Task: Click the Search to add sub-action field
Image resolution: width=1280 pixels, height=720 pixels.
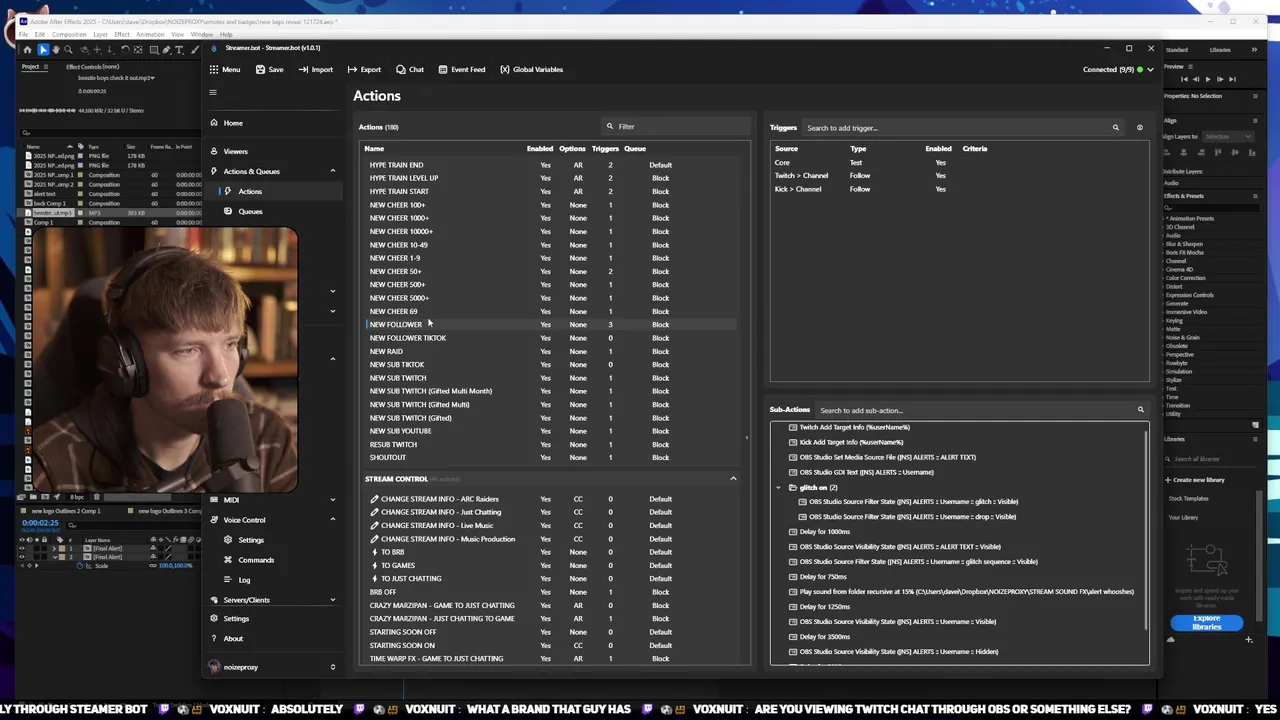Action: tap(982, 410)
